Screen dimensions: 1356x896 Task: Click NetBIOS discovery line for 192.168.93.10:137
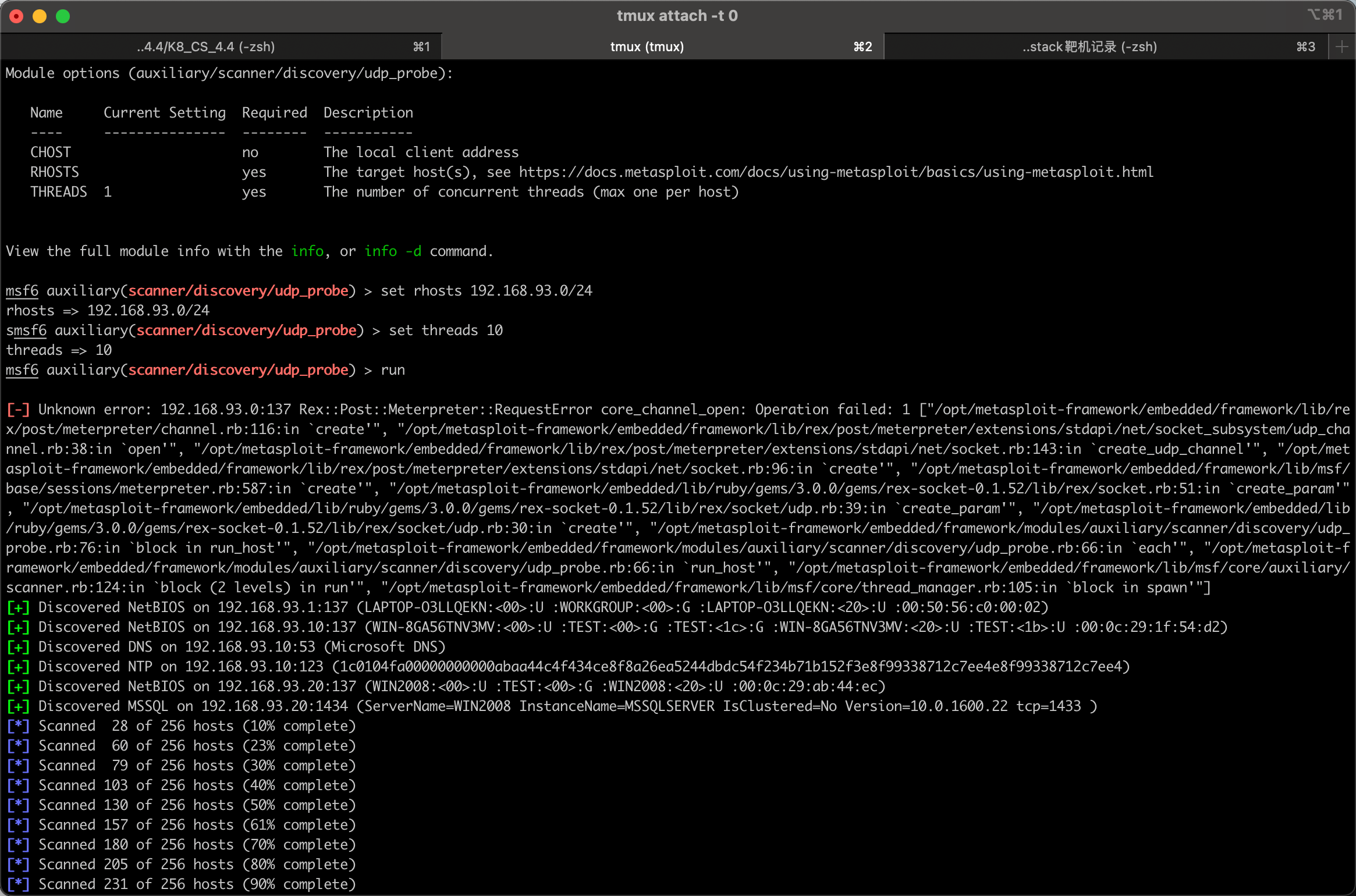click(x=617, y=627)
